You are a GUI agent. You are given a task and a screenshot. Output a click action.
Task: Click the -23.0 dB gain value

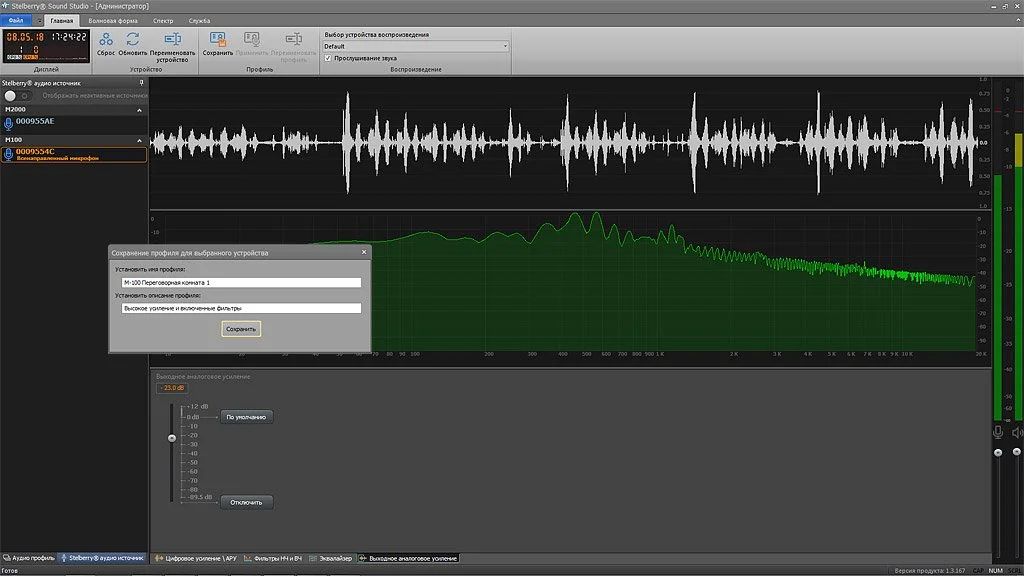click(x=172, y=388)
